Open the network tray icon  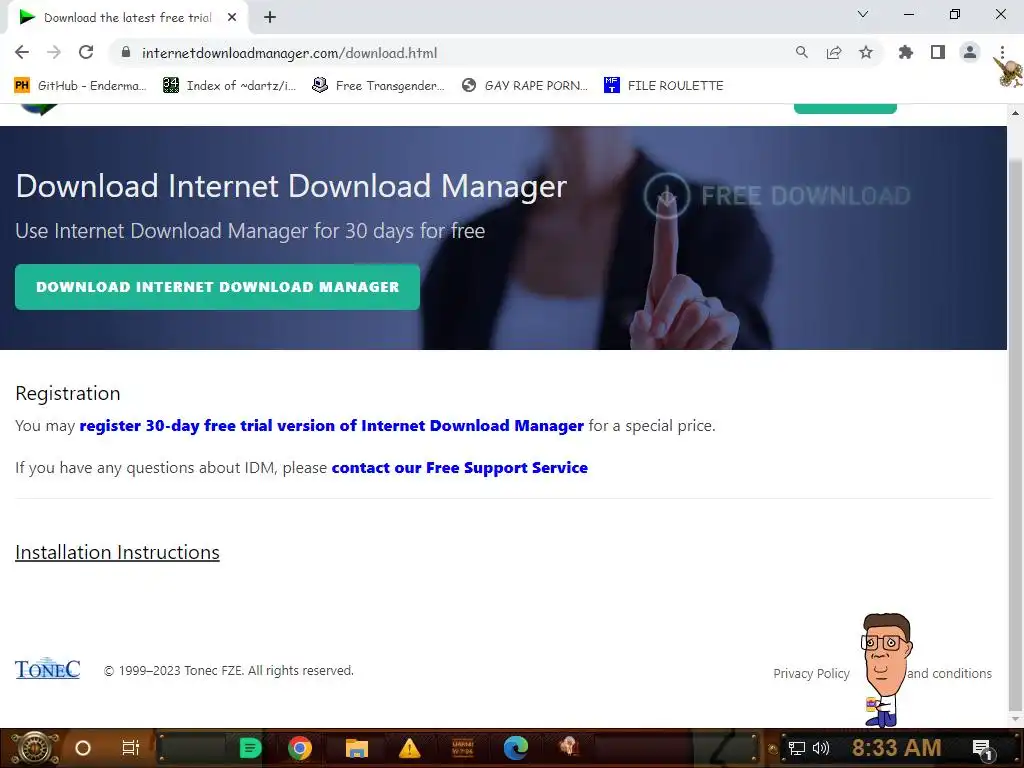[797, 748]
